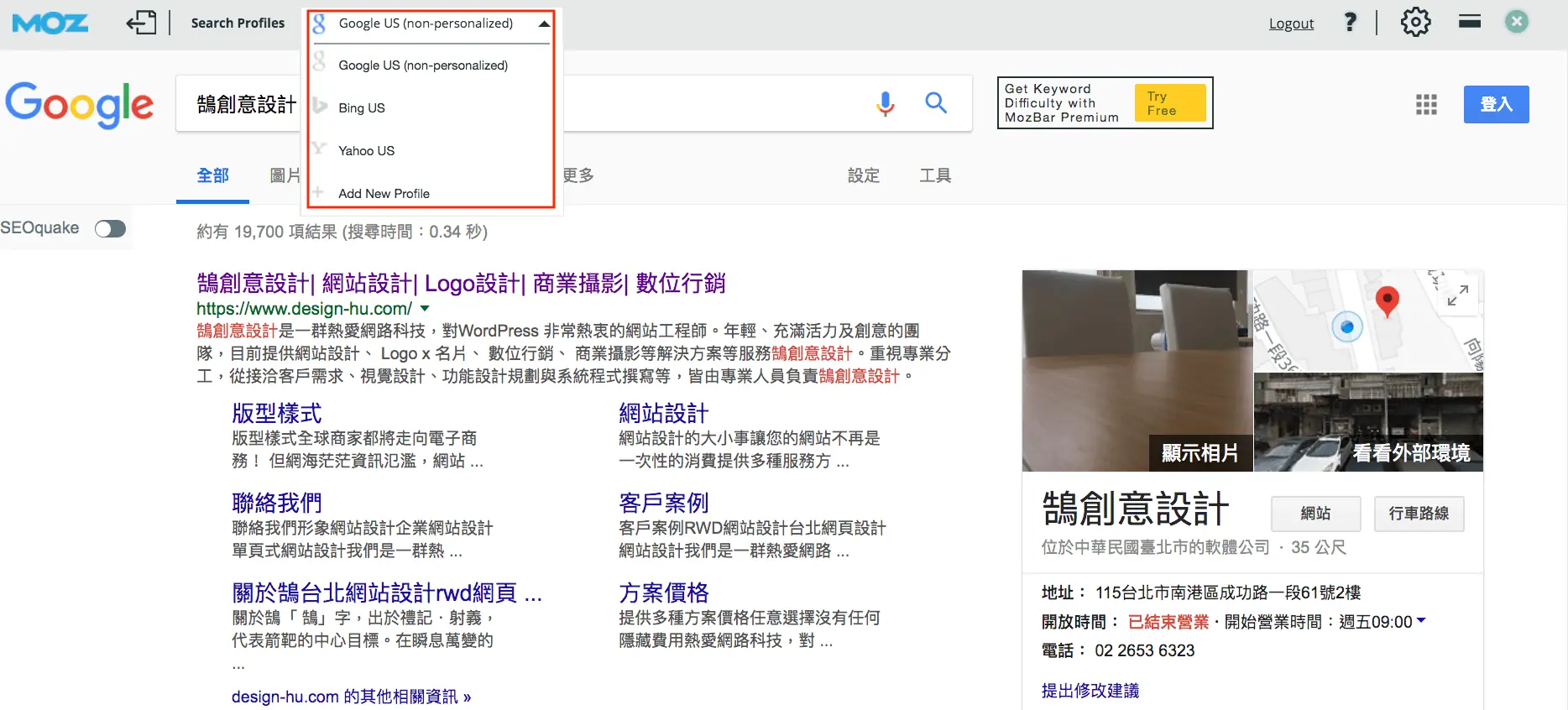The width and height of the screenshot is (1568, 710).
Task: Open the 工具 search tools
Action: click(935, 175)
